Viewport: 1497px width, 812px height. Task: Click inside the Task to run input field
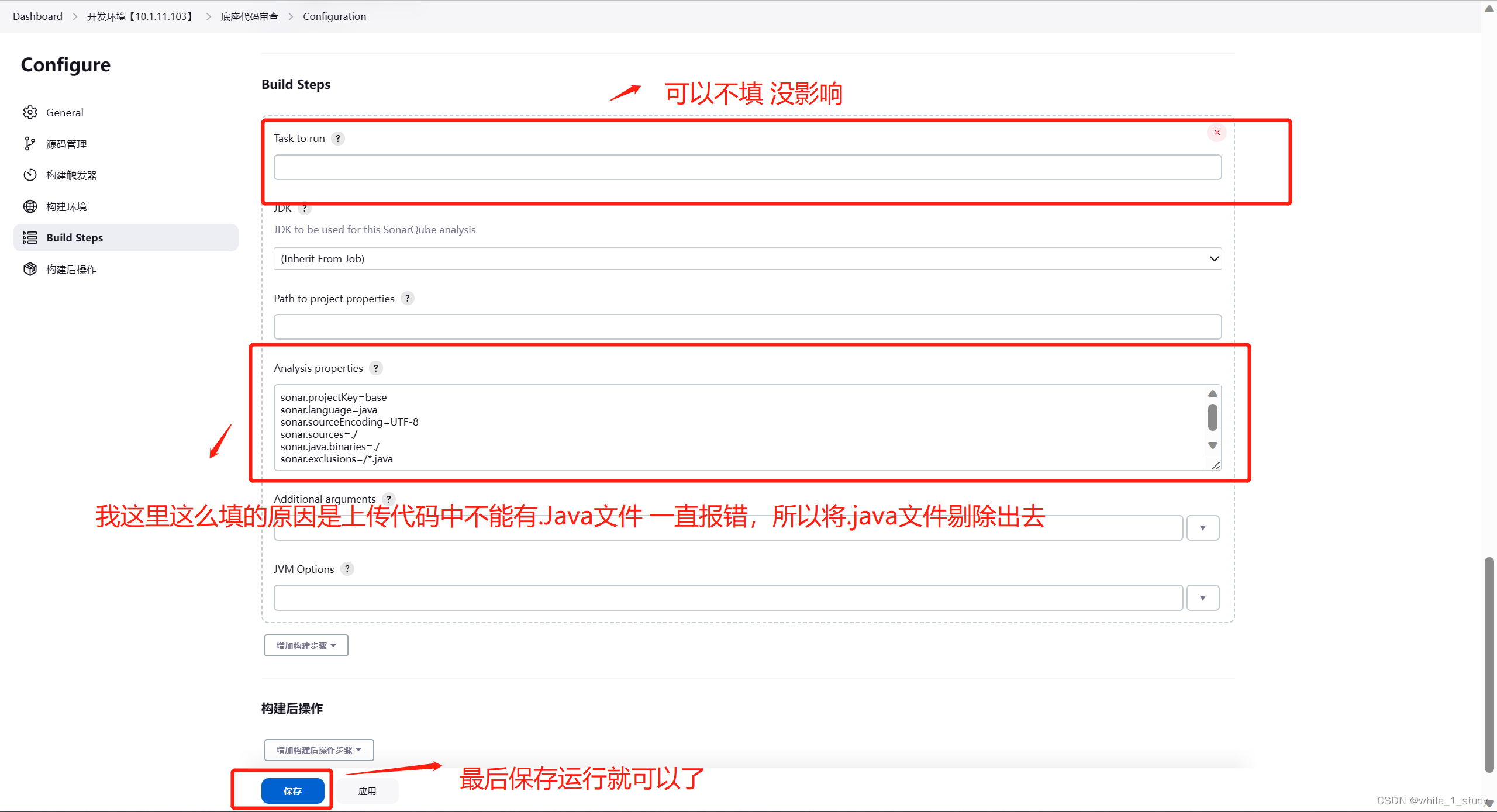coord(747,168)
